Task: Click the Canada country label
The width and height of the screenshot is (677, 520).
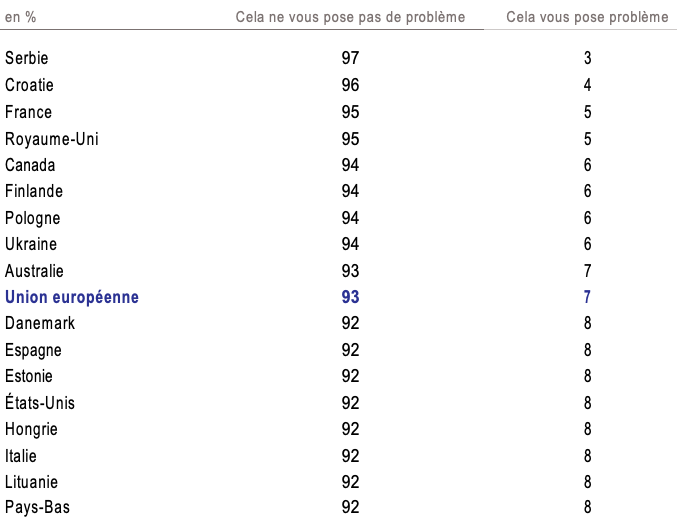Action: (31, 165)
